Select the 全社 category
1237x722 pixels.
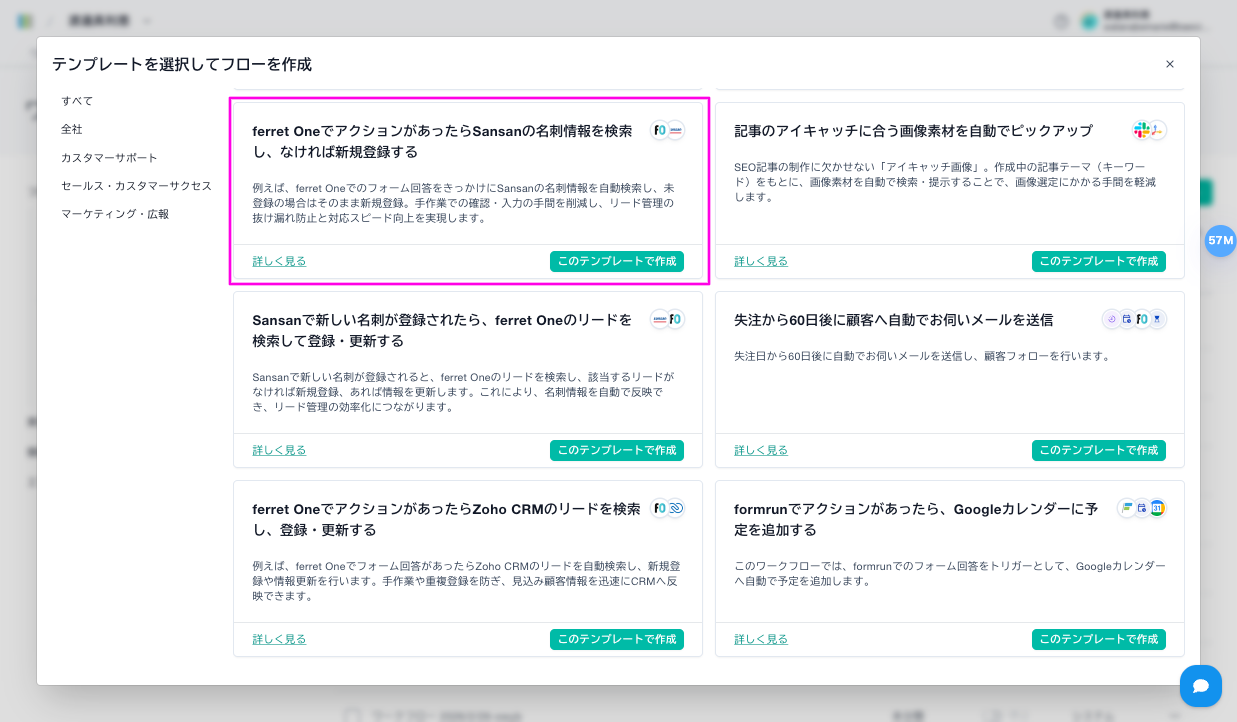click(72, 129)
